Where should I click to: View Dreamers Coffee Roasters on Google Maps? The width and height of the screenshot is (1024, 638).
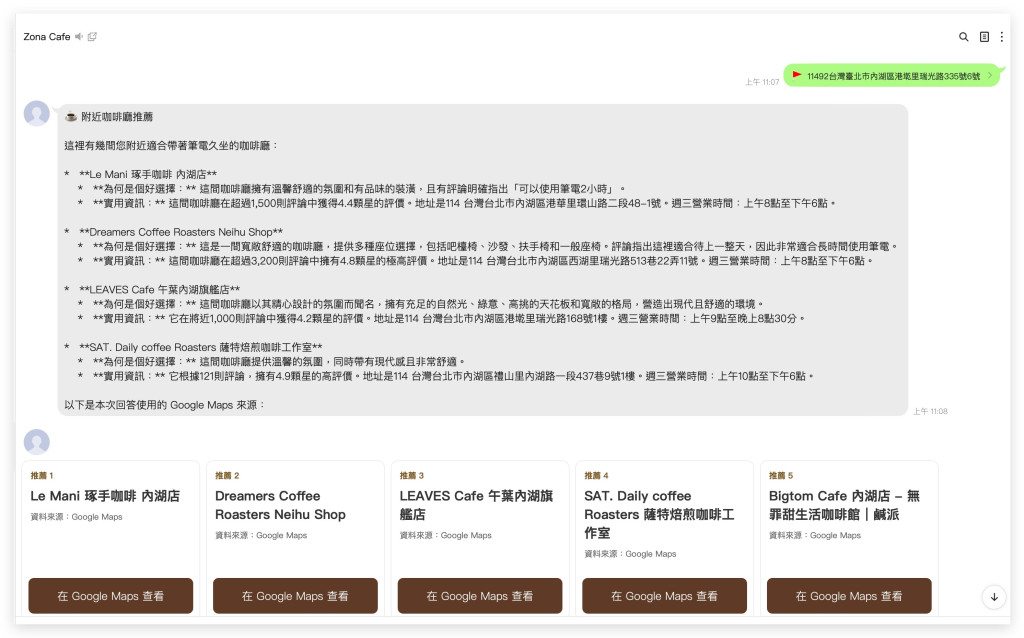pyautogui.click(x=295, y=596)
